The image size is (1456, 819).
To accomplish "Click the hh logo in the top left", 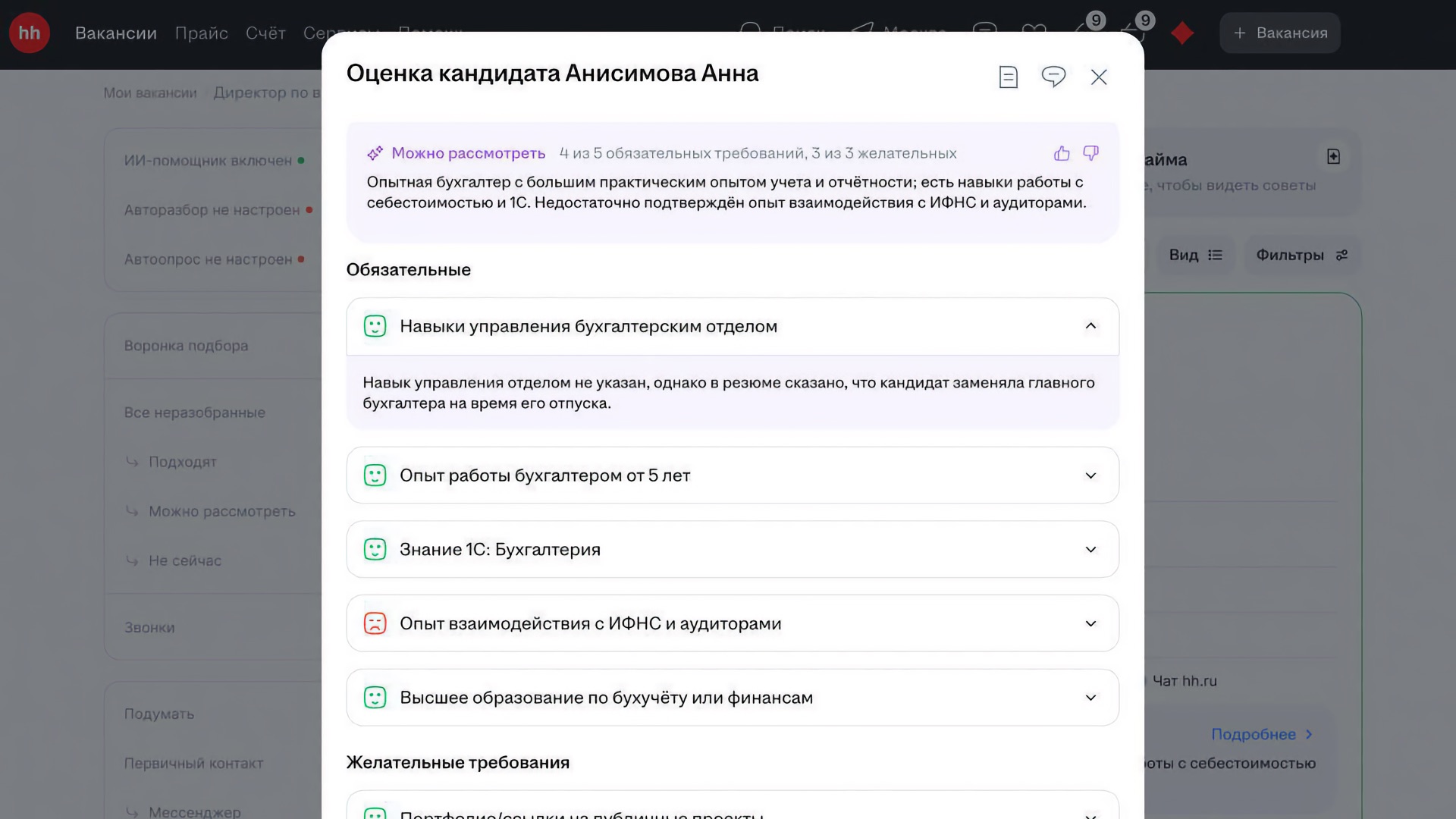I will pyautogui.click(x=29, y=32).
